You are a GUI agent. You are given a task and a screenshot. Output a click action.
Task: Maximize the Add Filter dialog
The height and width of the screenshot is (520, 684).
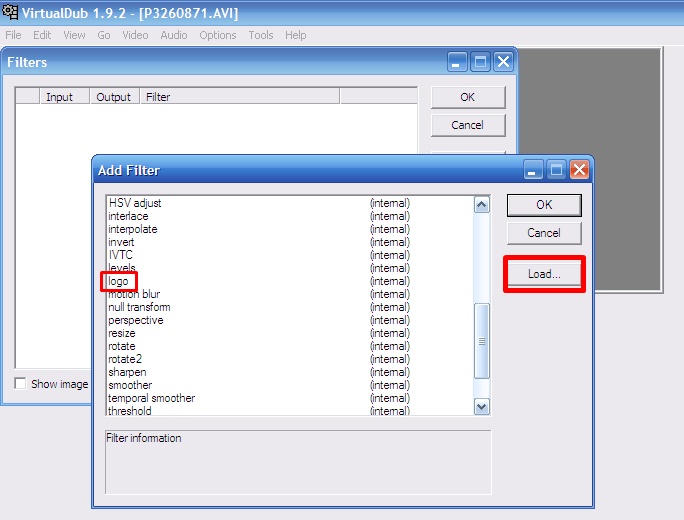(x=556, y=170)
